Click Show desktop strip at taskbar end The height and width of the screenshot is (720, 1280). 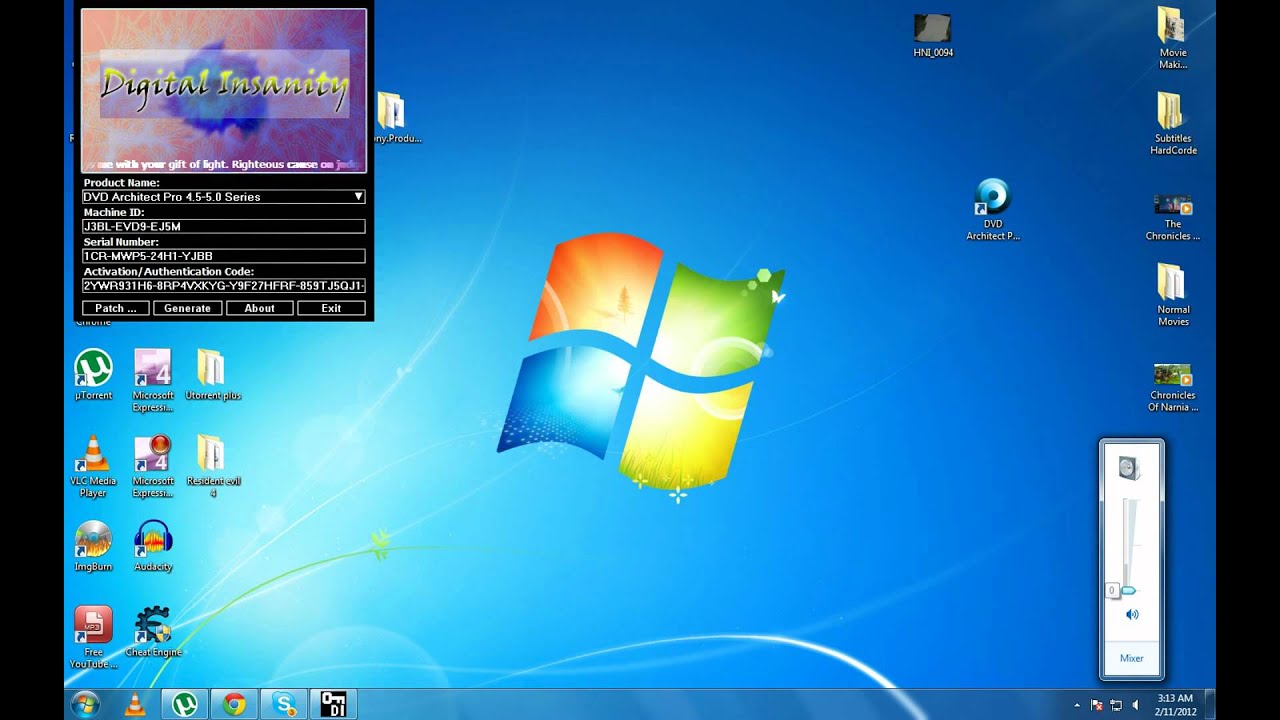1210,704
